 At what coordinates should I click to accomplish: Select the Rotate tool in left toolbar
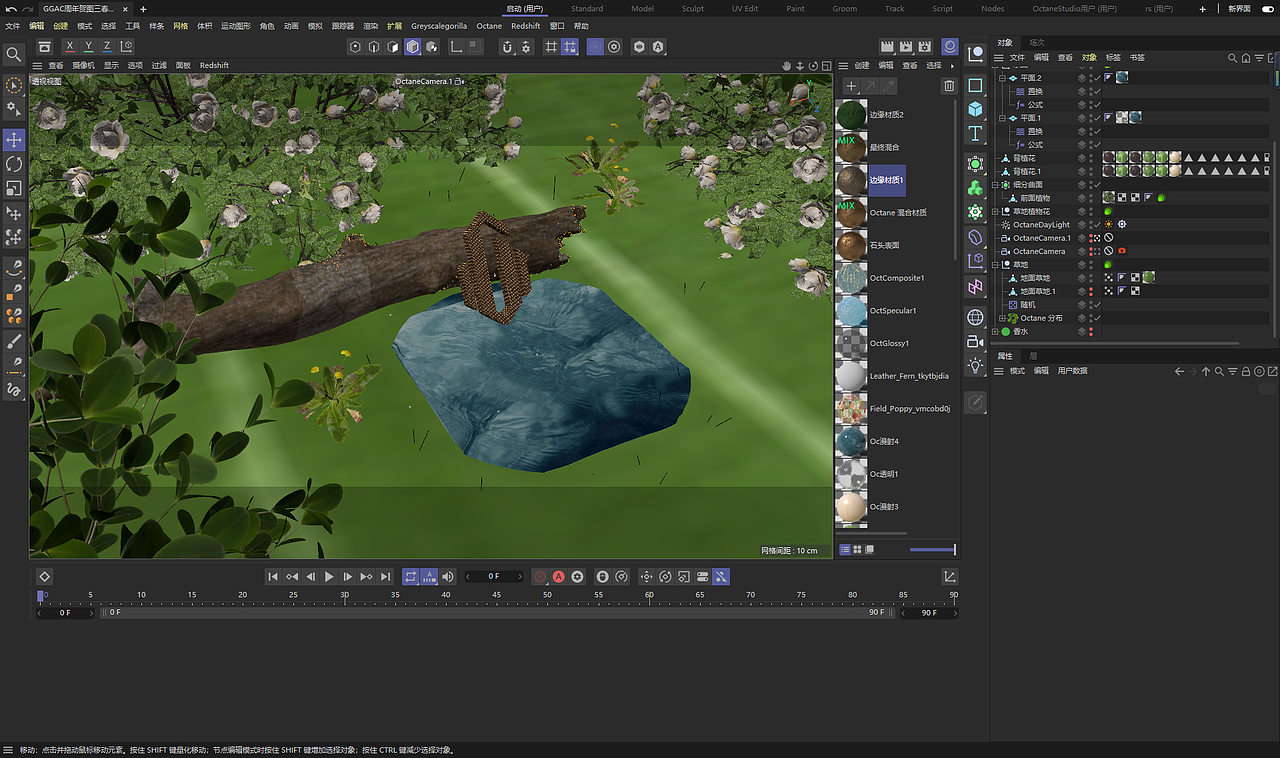click(x=14, y=163)
